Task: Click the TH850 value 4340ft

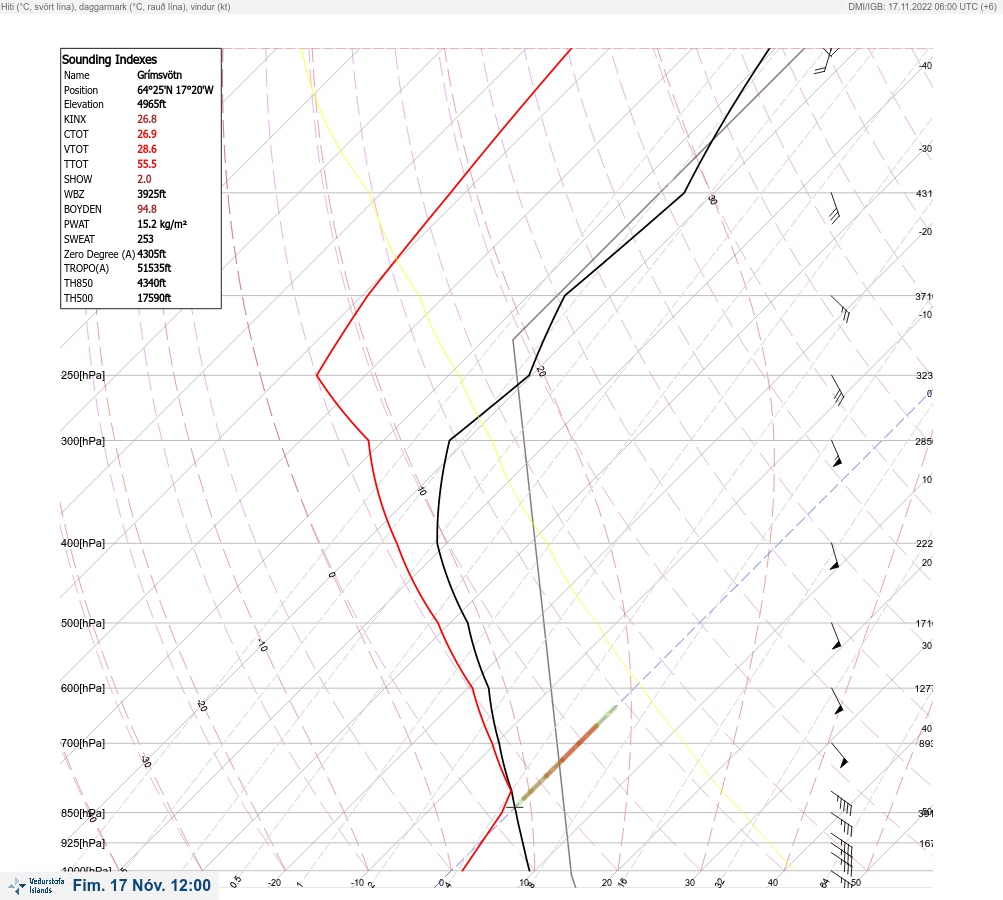Action: (x=152, y=283)
